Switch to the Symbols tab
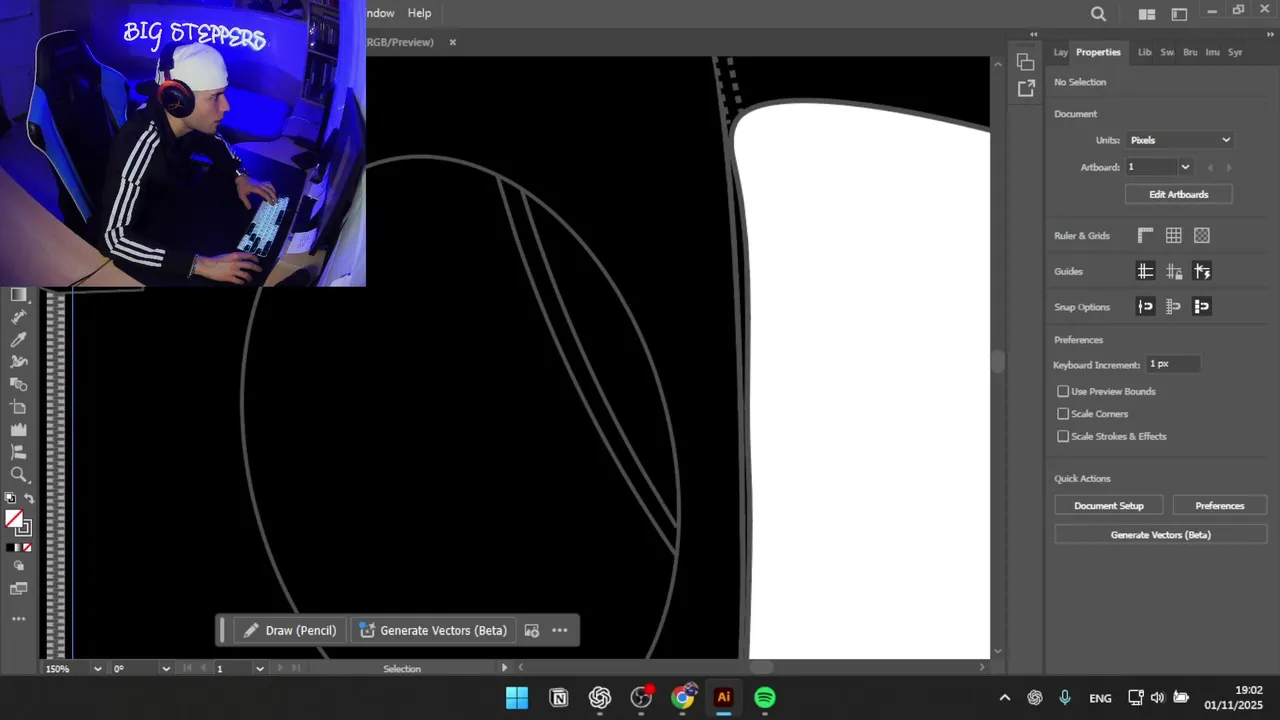Screen dimensions: 1280x720 coord(1235,52)
